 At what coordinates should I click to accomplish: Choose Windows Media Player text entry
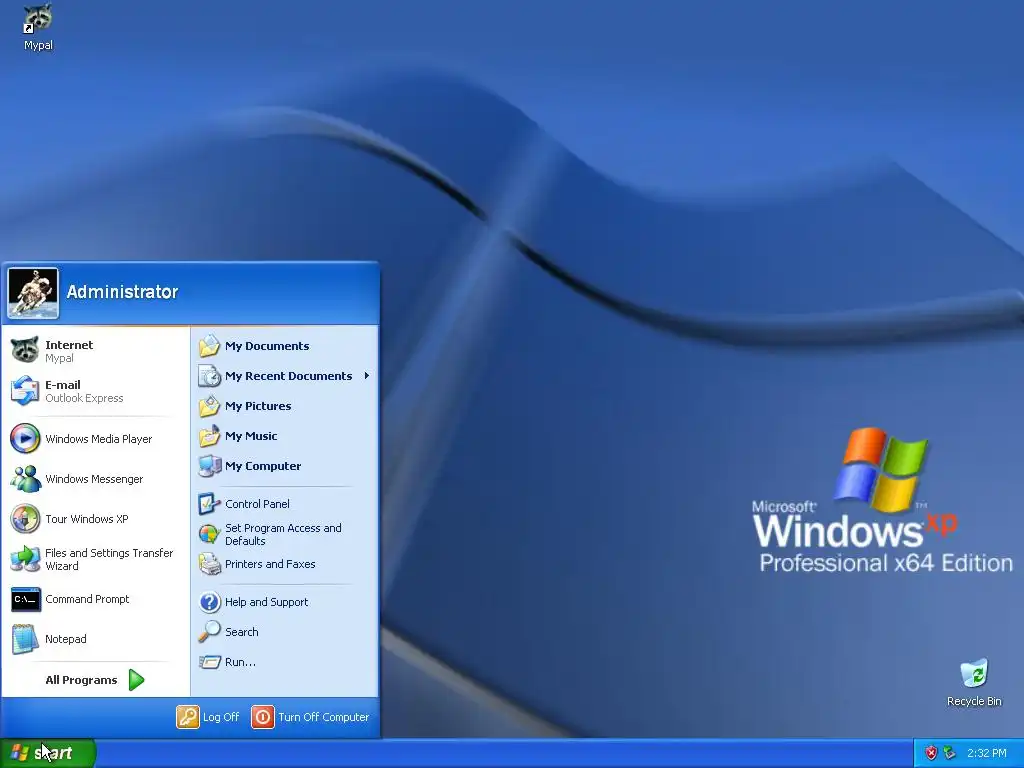click(x=99, y=439)
